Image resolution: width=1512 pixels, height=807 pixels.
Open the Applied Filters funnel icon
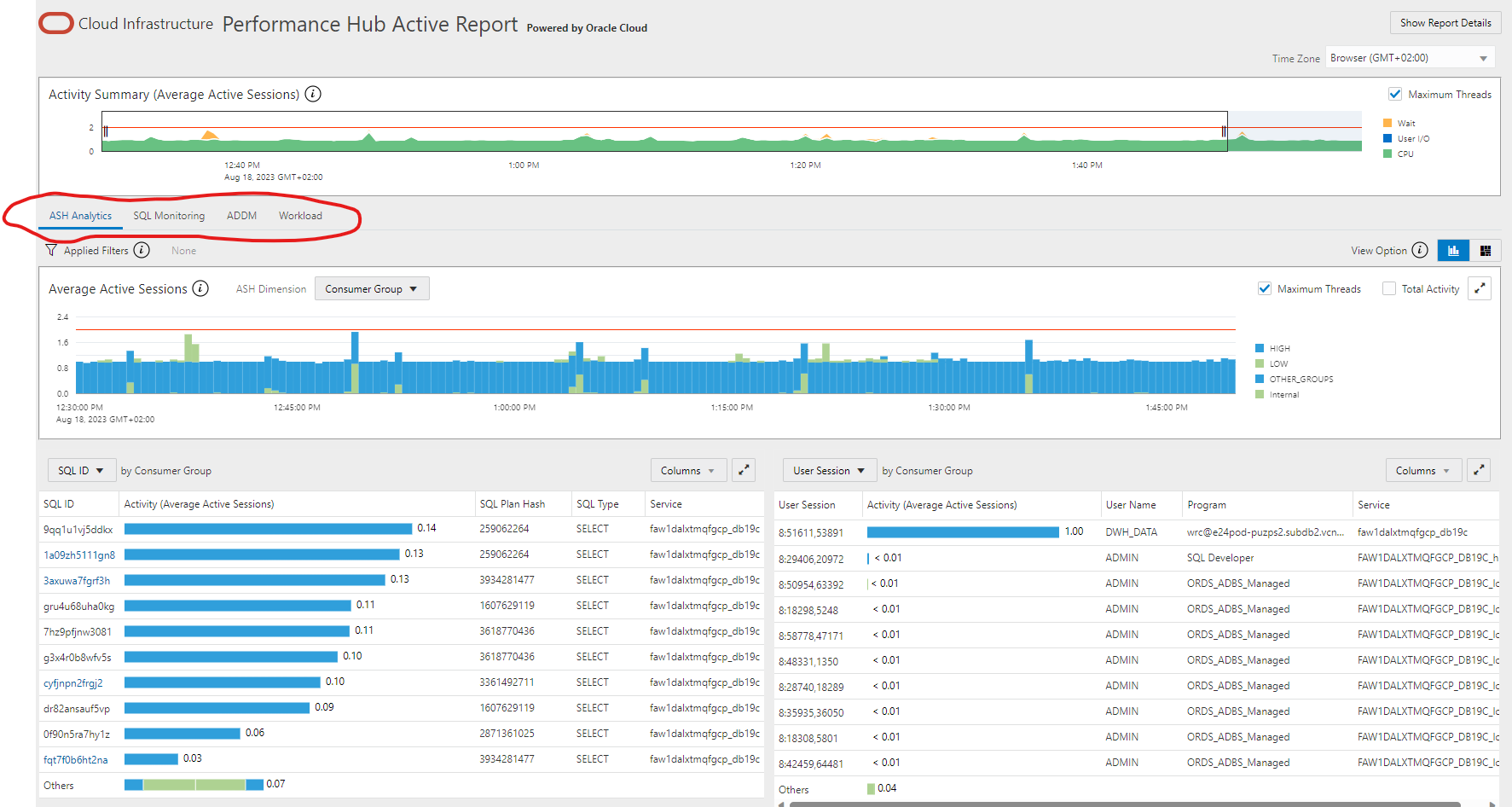[x=51, y=250]
